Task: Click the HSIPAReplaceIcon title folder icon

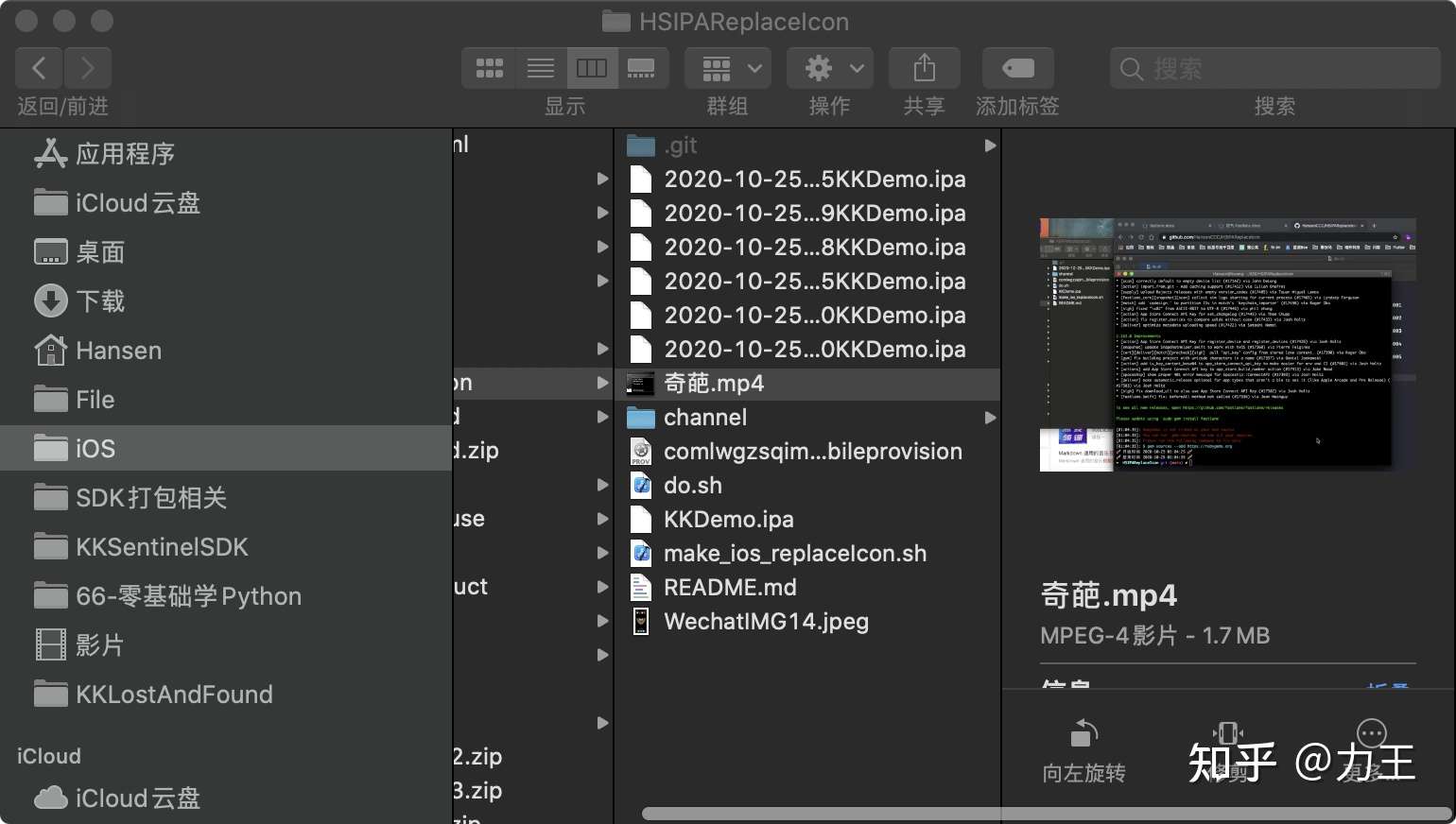Action: click(x=616, y=22)
